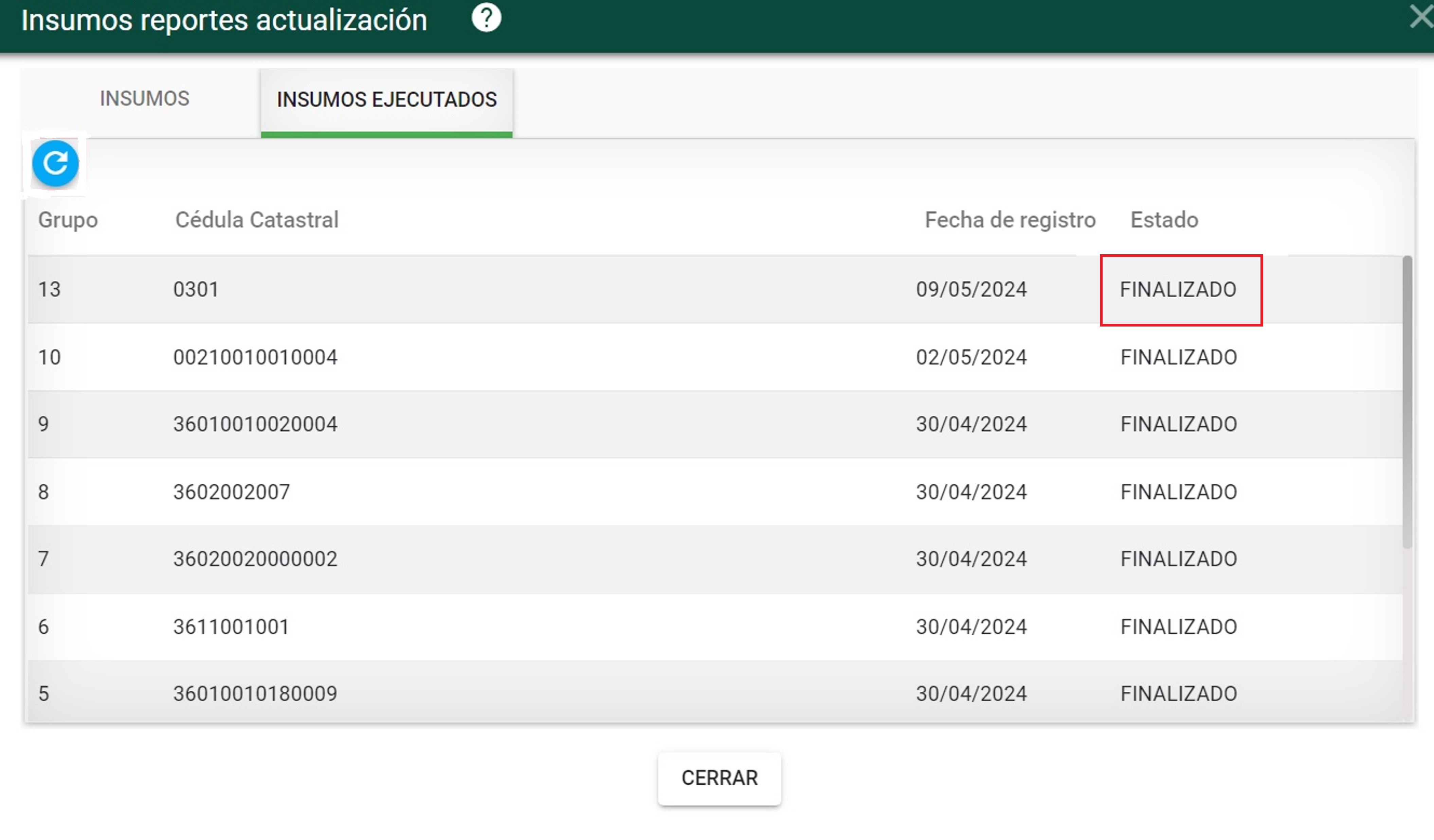Click cédula 36010010180009 in group 5
The height and width of the screenshot is (840, 1434).
tap(255, 694)
